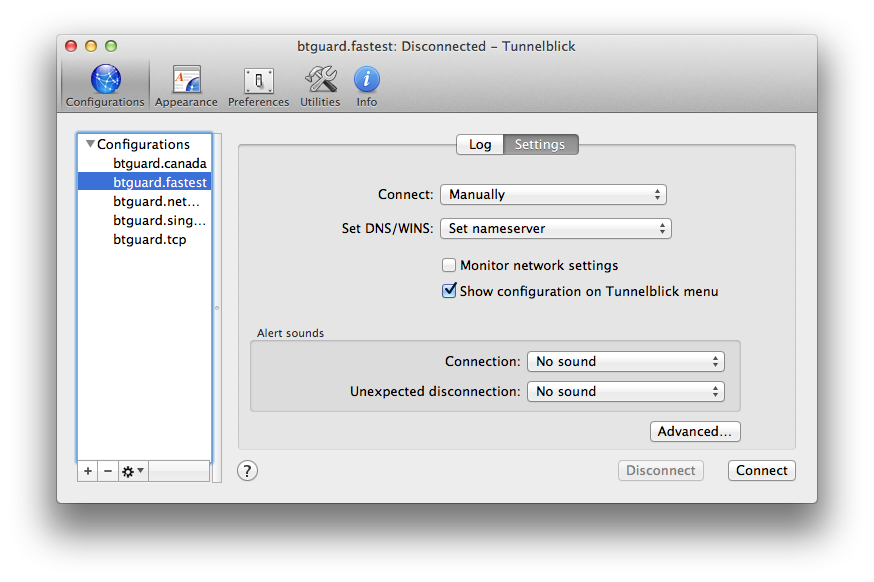Open the Preferences toolbar pane
Screen dimensions: 874x582
[258, 86]
